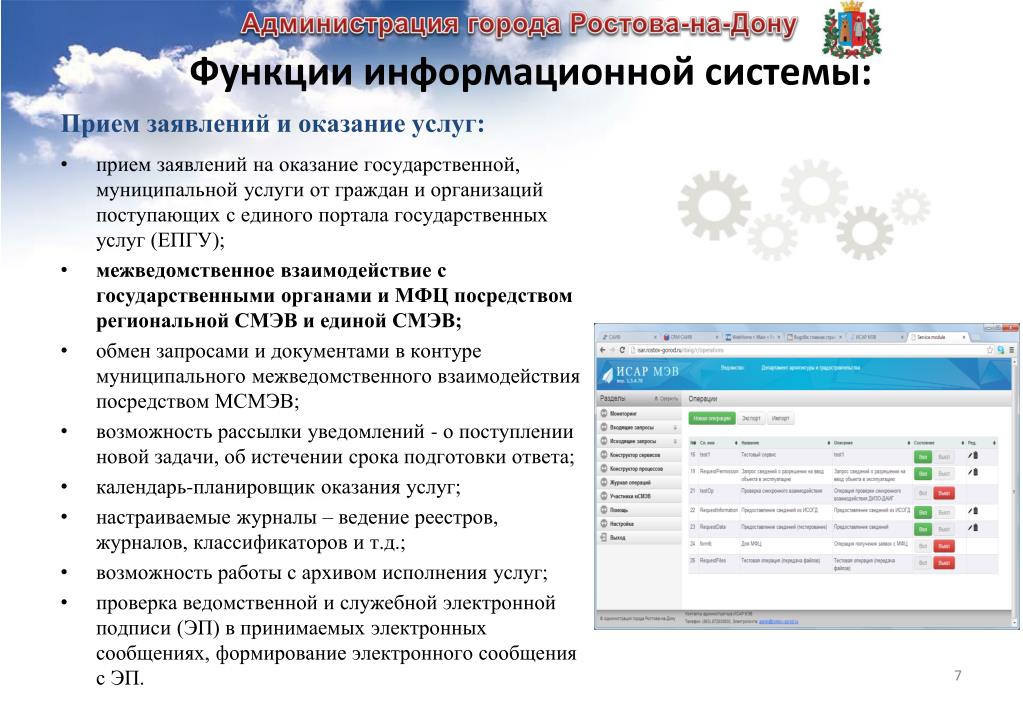
Task: Bookmark the page with the star icon
Action: coord(990,350)
